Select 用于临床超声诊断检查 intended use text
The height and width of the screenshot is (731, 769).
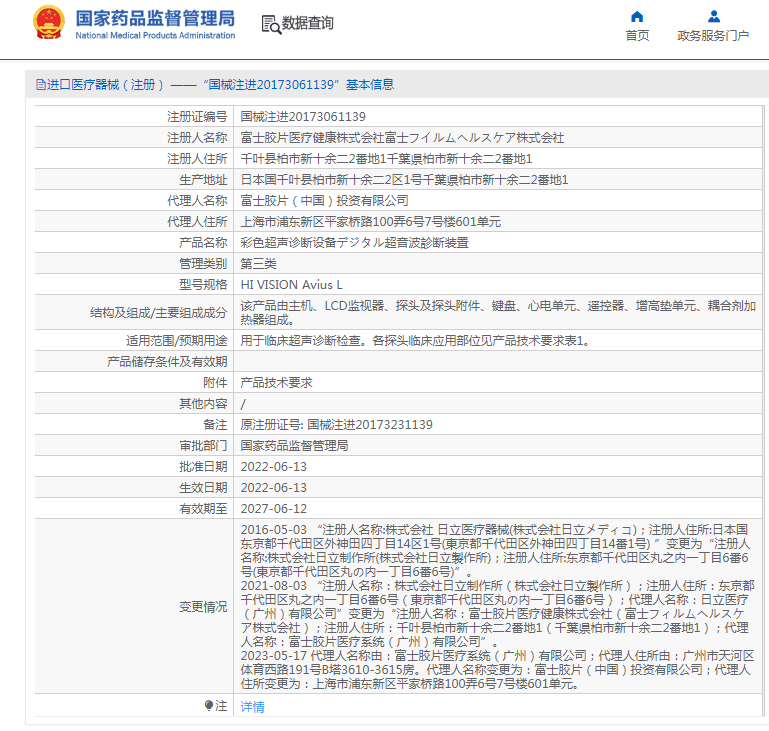click(414, 341)
